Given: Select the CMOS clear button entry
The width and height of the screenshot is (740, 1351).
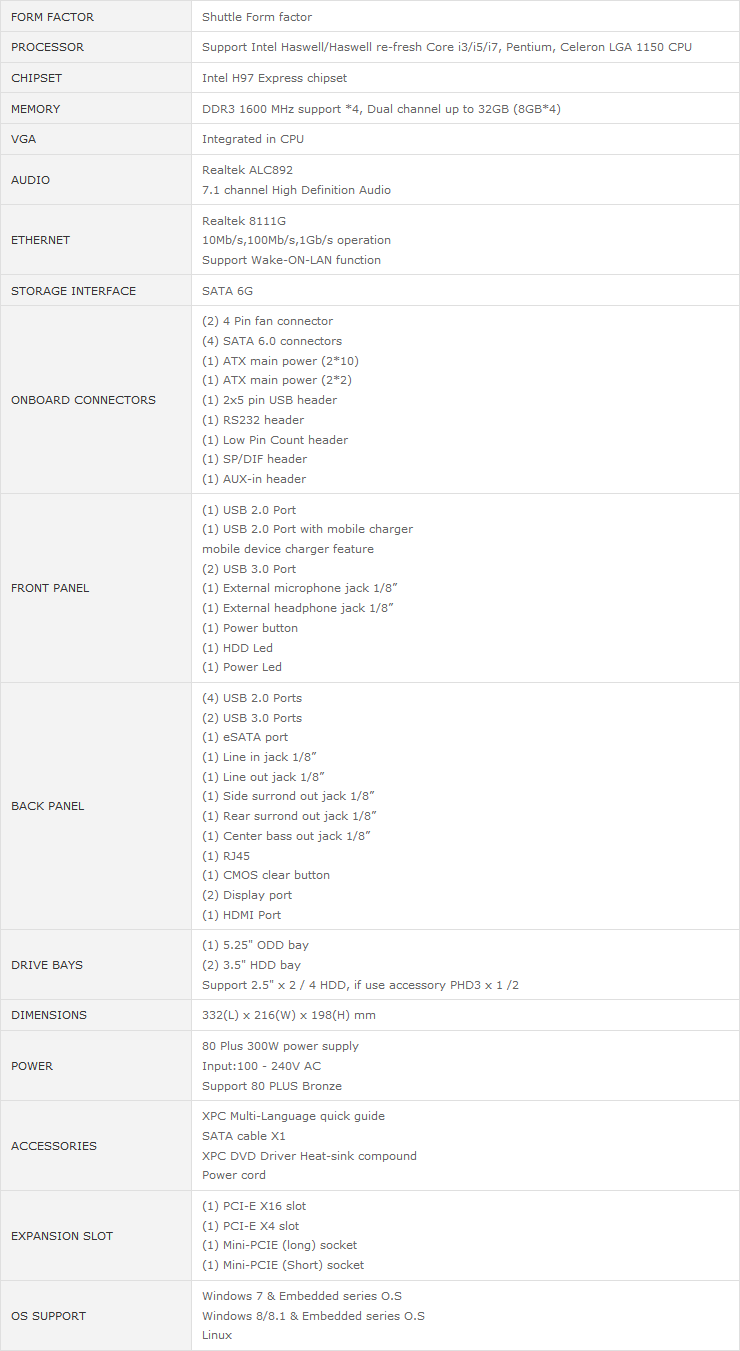Looking at the screenshot, I should (266, 875).
